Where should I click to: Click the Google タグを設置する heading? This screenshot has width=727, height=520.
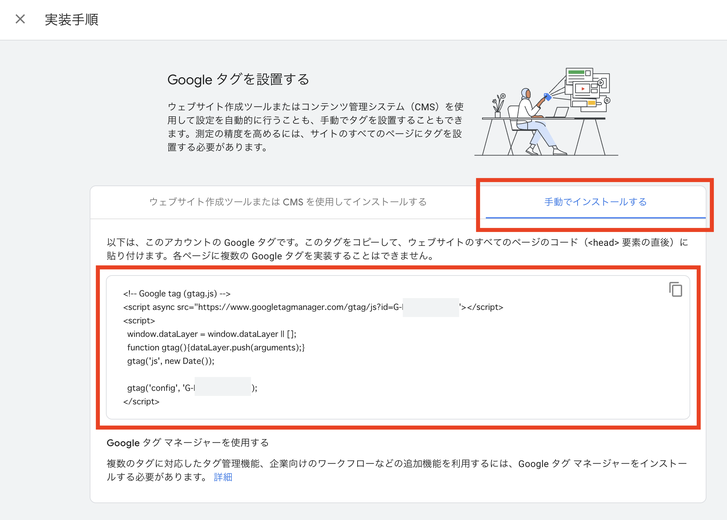[238, 79]
